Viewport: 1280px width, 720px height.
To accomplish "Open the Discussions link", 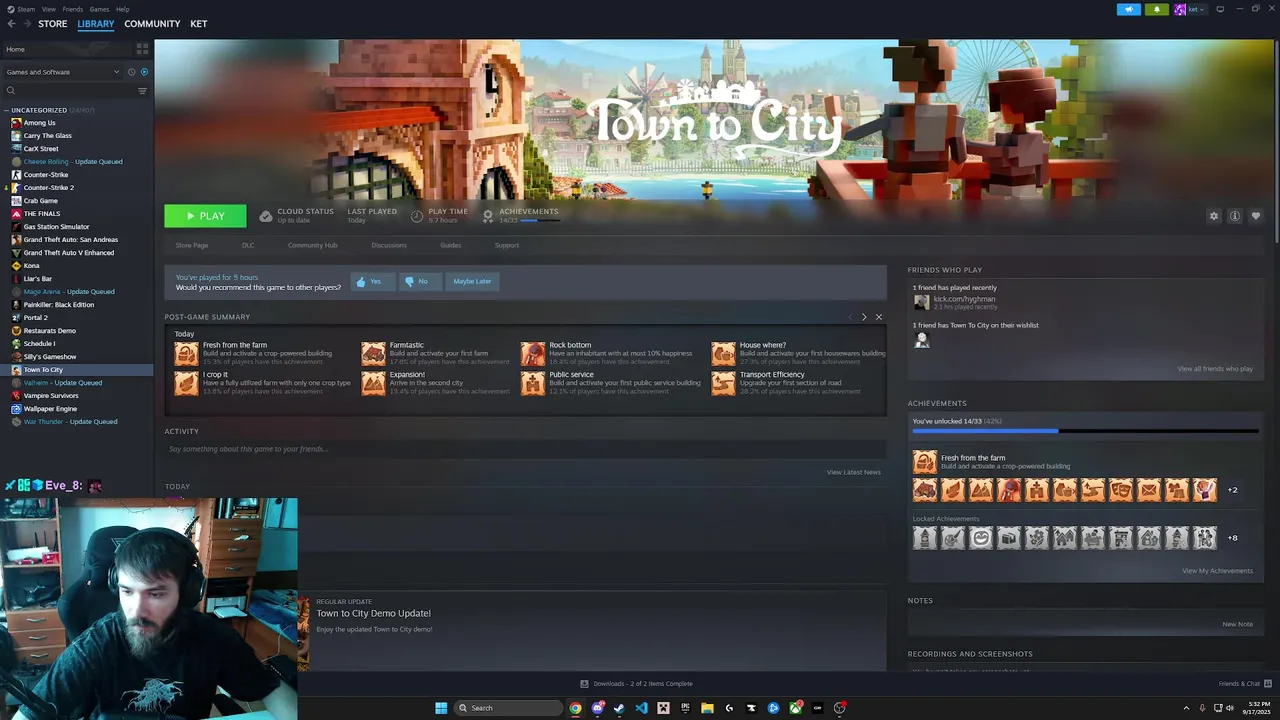I will tap(389, 245).
